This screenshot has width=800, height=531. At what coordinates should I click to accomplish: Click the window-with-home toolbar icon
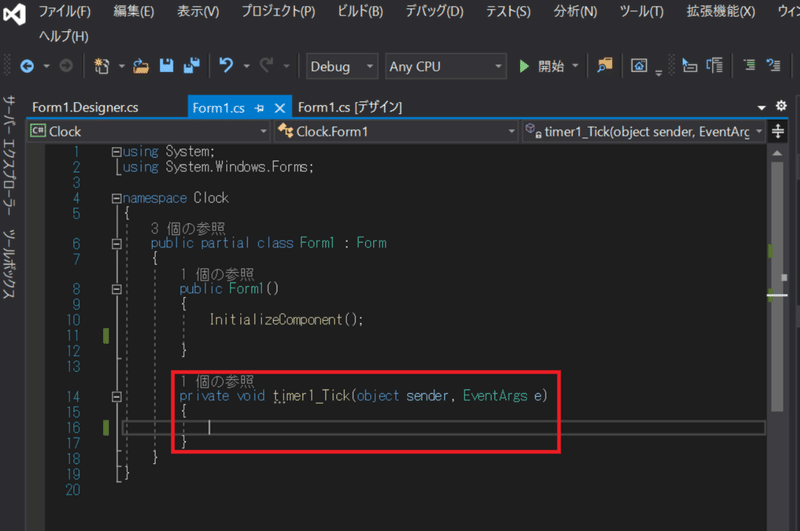point(639,66)
